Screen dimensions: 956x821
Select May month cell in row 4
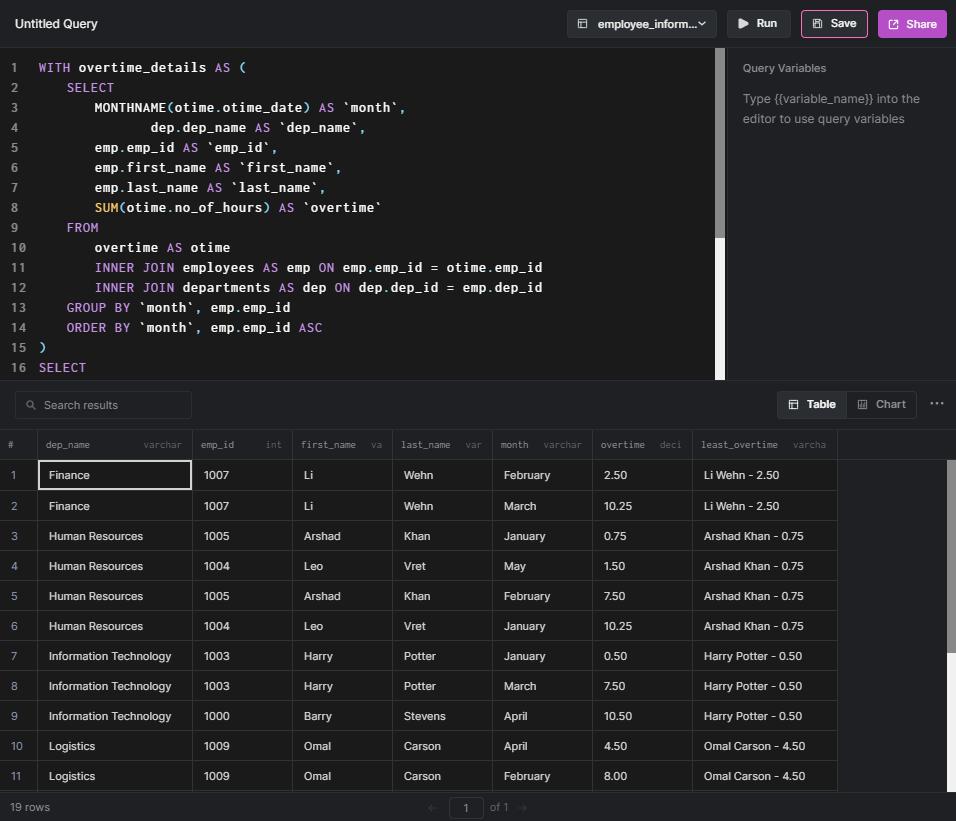pos(542,566)
